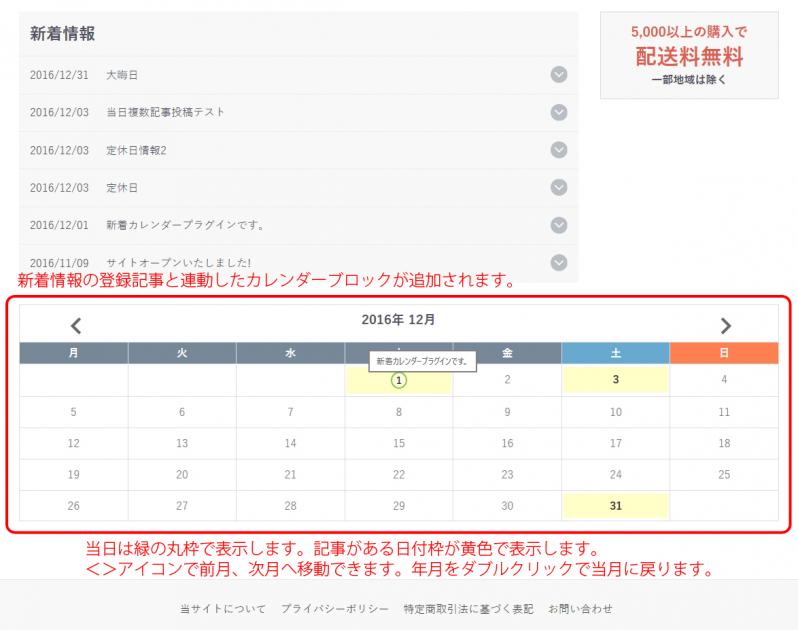Click day 5 in the calendar
The height and width of the screenshot is (630, 798).
pyautogui.click(x=73, y=412)
